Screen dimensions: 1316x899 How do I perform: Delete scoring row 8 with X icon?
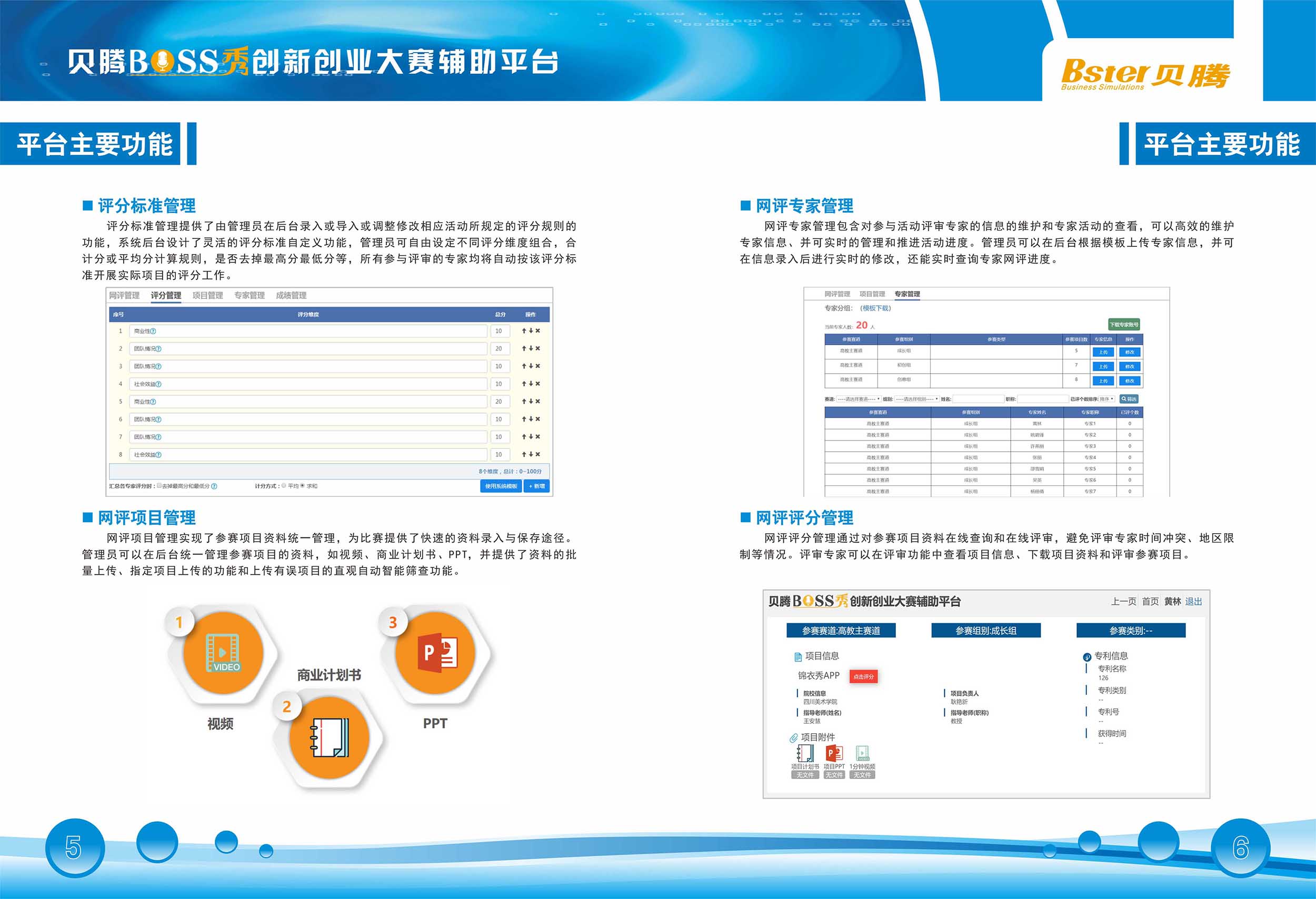(x=538, y=454)
